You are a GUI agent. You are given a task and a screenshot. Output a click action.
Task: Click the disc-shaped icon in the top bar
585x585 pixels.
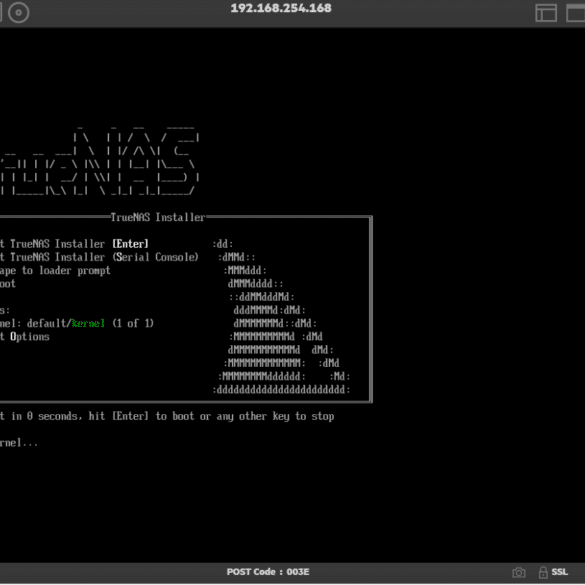click(18, 13)
